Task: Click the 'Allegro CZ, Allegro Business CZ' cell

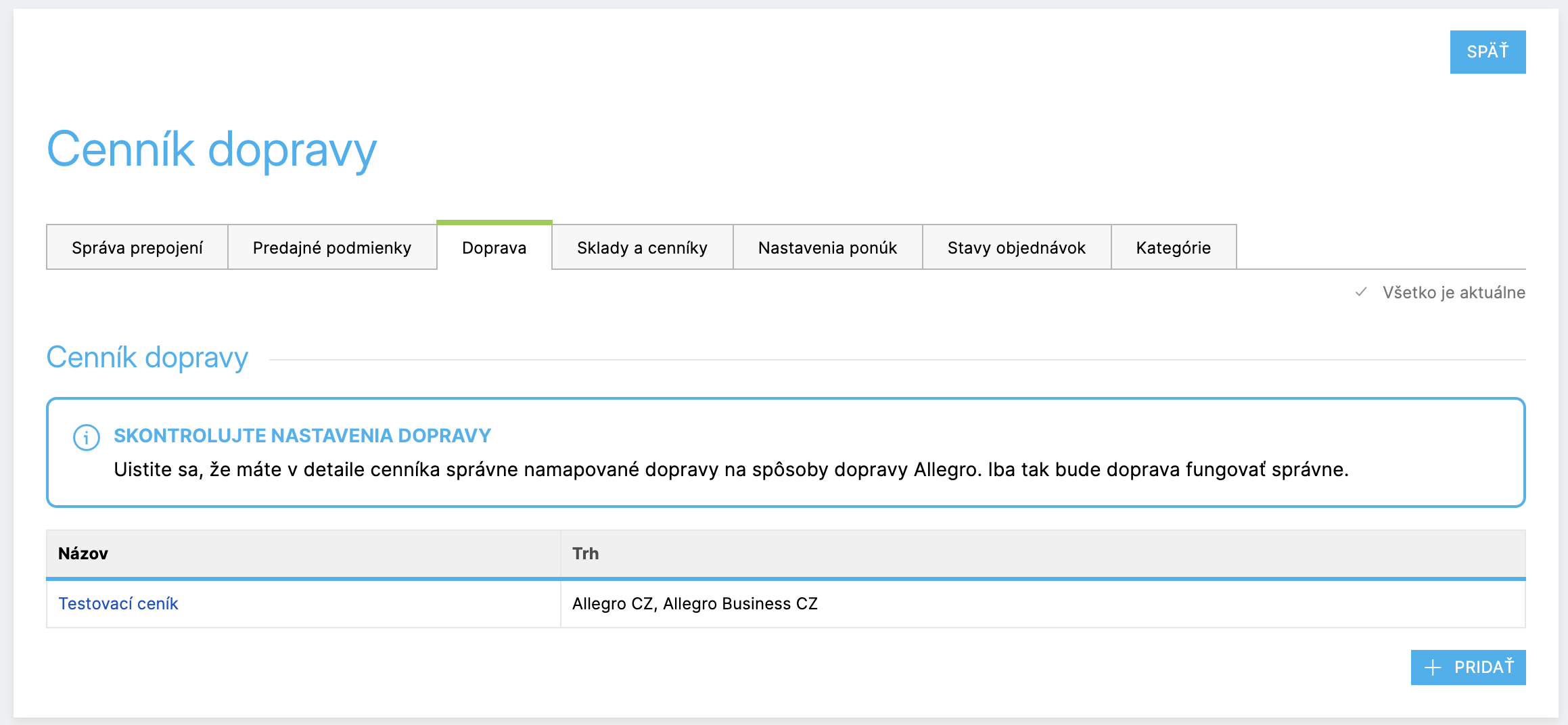Action: point(695,604)
